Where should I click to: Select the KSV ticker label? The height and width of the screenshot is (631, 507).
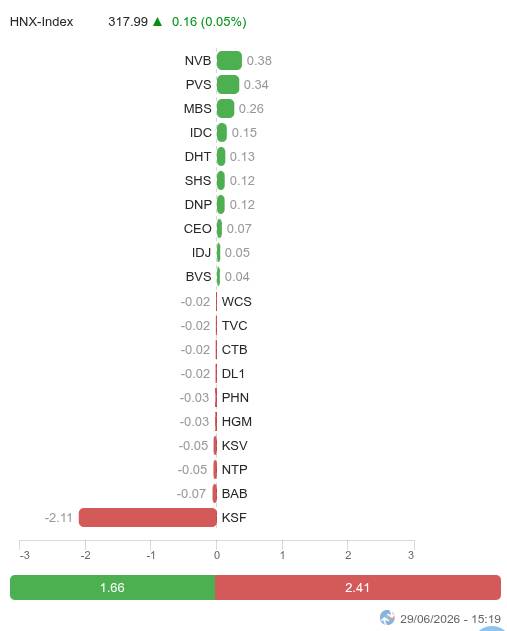point(235,445)
